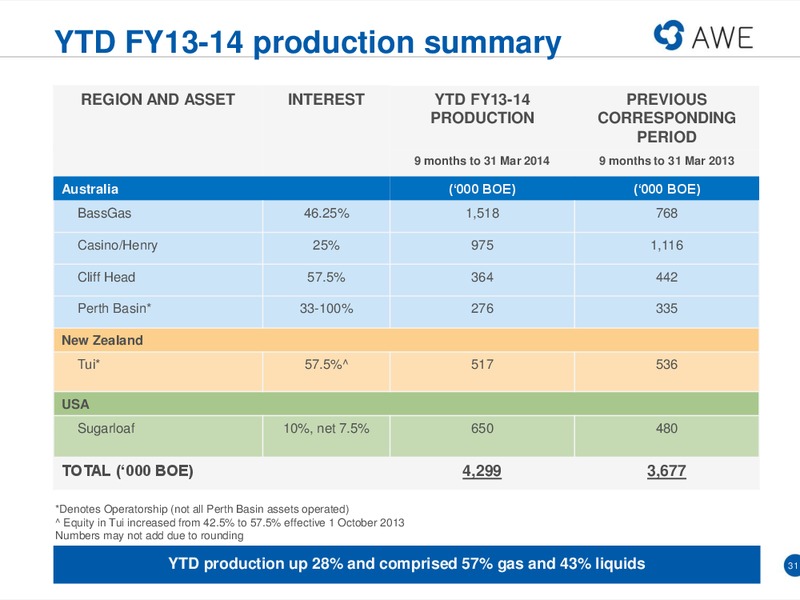The image size is (800, 600).
Task: Click Cliff Head previous value 442
Action: click(x=666, y=277)
